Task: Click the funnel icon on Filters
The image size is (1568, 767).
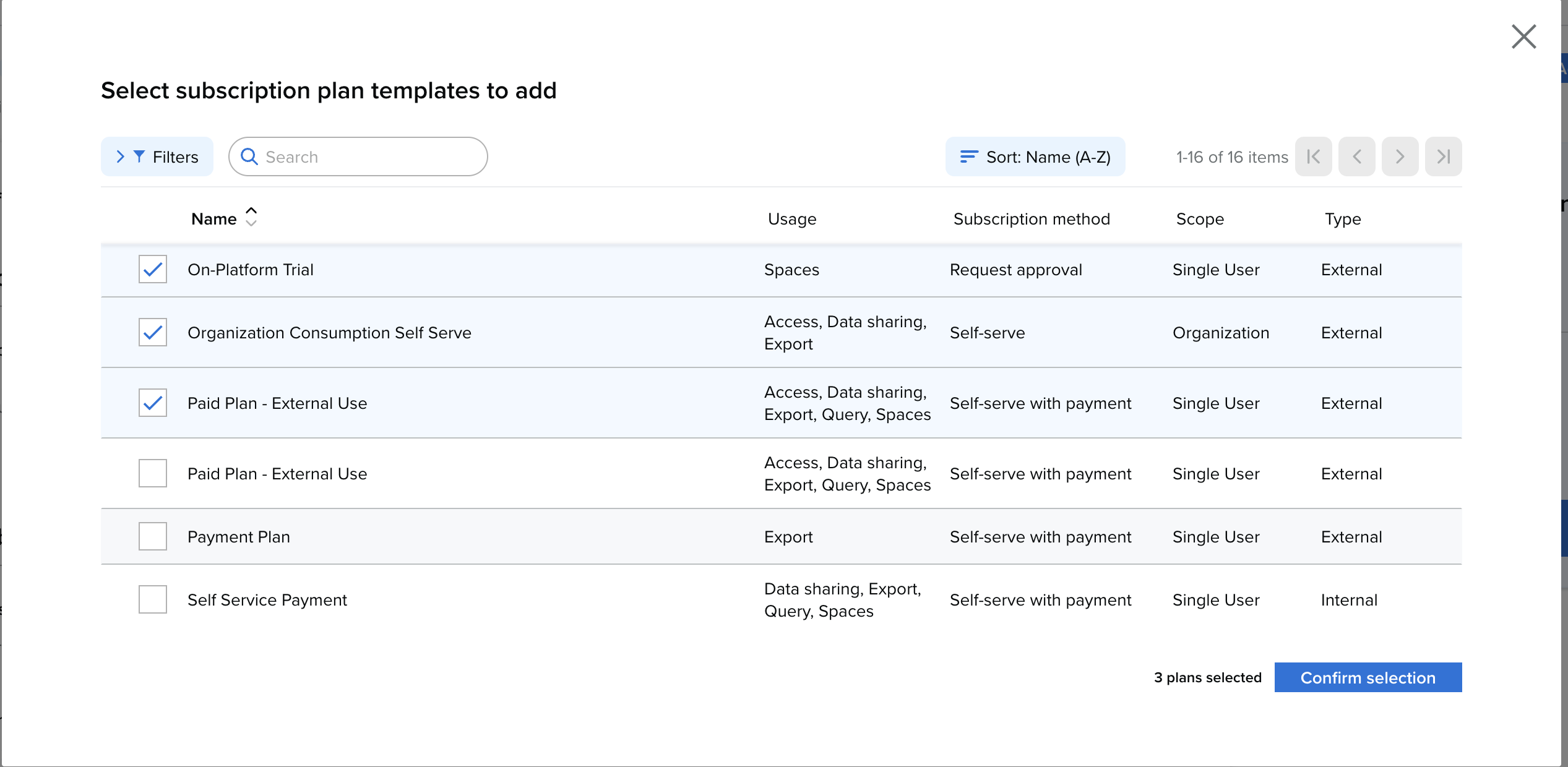Action: 139,156
